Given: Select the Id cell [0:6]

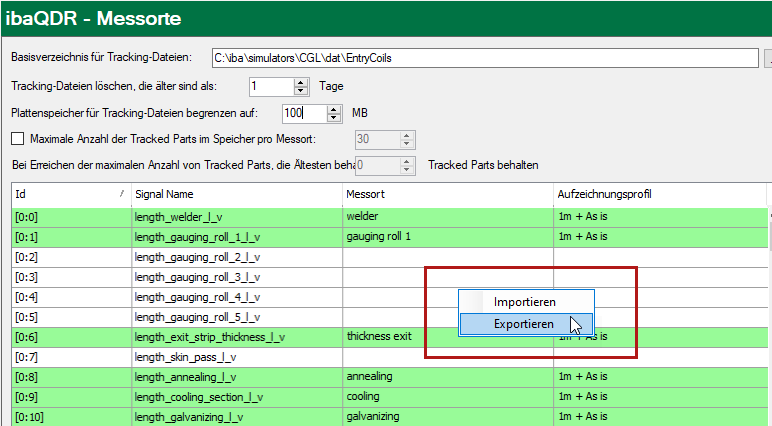Looking at the screenshot, I should point(71,337).
